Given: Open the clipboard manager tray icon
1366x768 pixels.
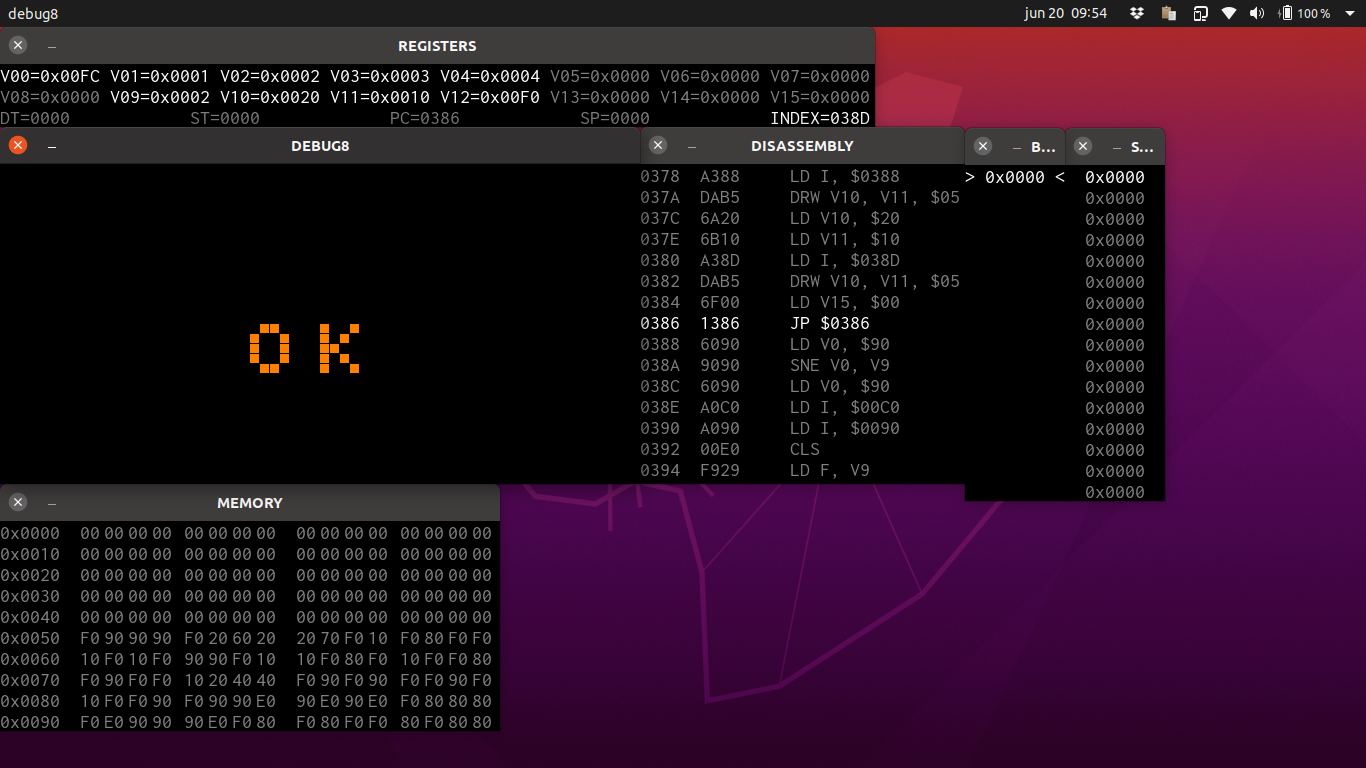Looking at the screenshot, I should click(1168, 14).
